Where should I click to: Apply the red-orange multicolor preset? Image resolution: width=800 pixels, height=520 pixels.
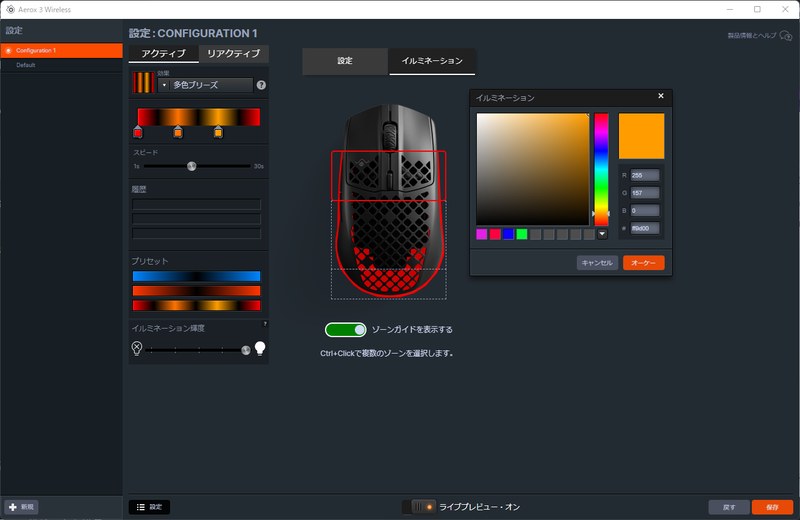[196, 306]
